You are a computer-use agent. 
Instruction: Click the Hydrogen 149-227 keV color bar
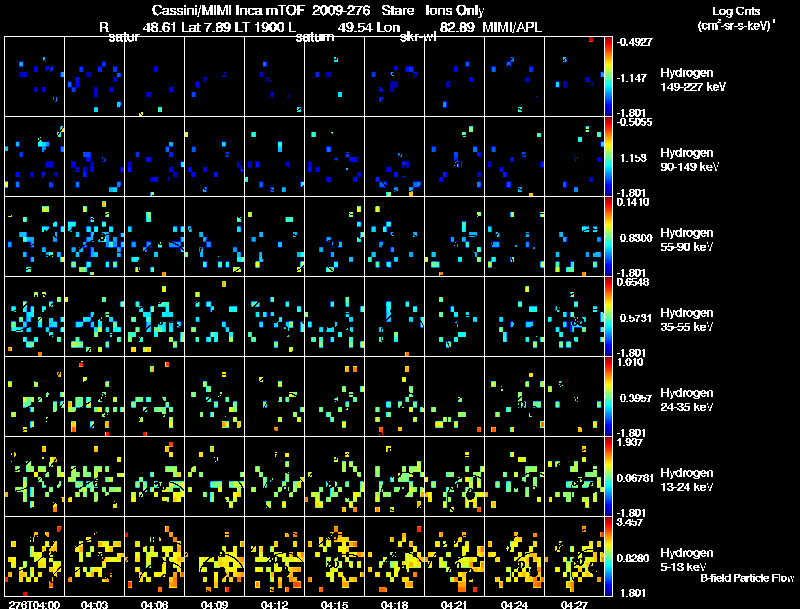608,77
